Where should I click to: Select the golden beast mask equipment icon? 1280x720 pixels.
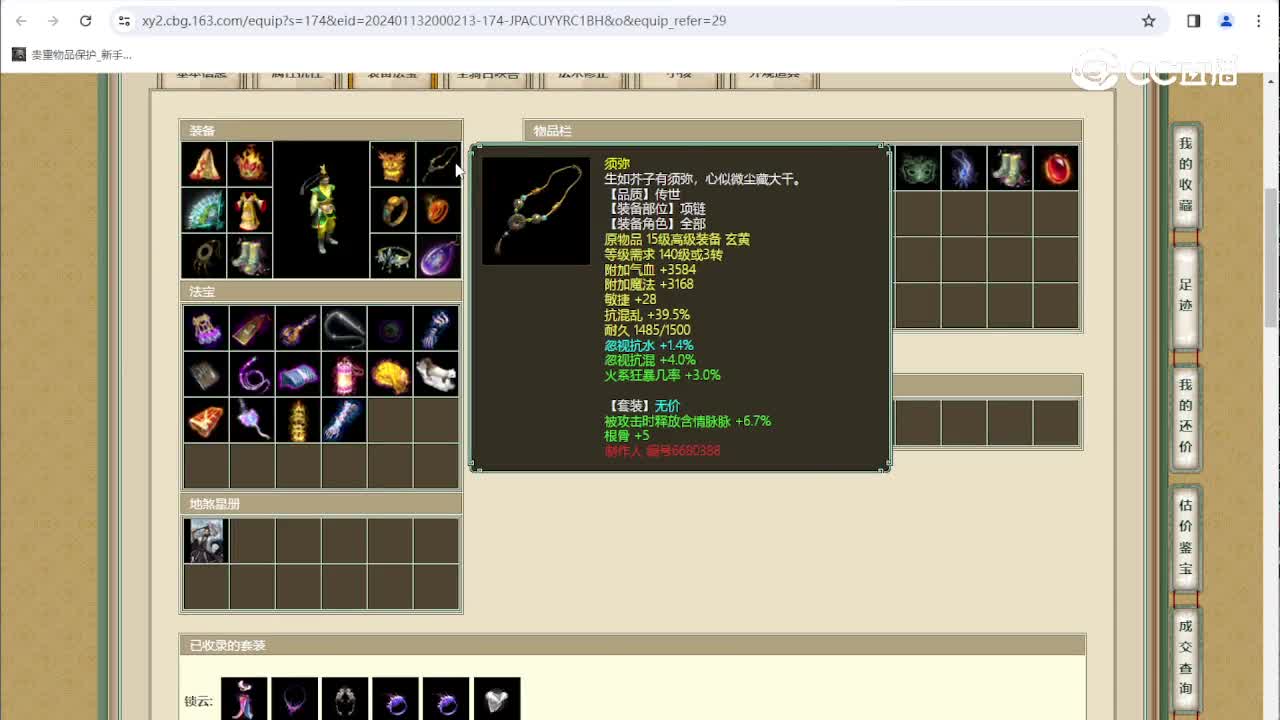point(392,164)
